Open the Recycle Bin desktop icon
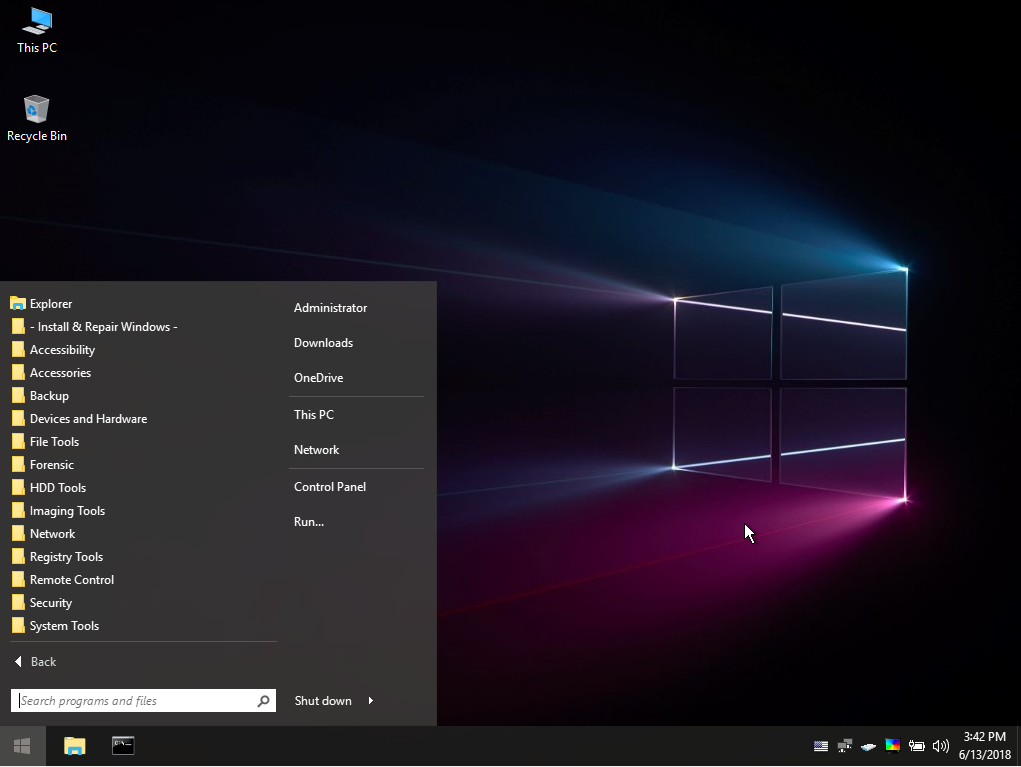 coord(36,119)
